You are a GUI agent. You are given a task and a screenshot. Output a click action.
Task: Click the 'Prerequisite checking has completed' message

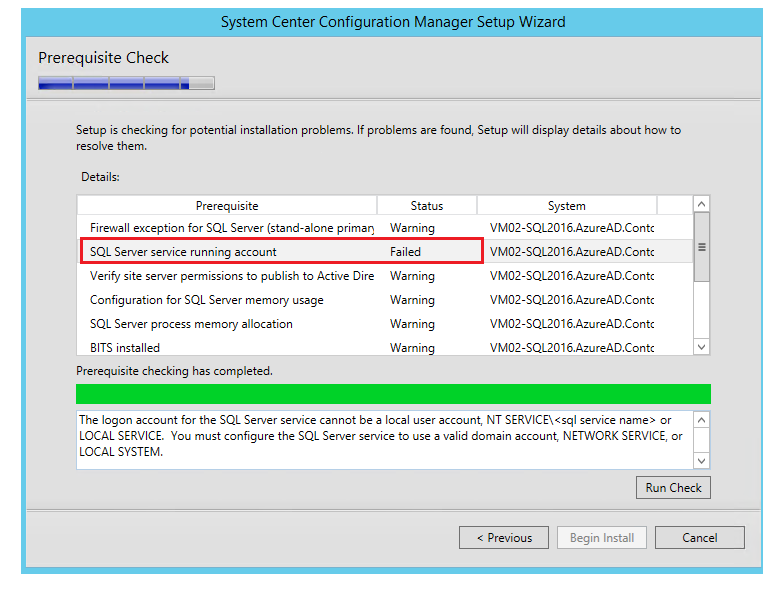pos(174,371)
